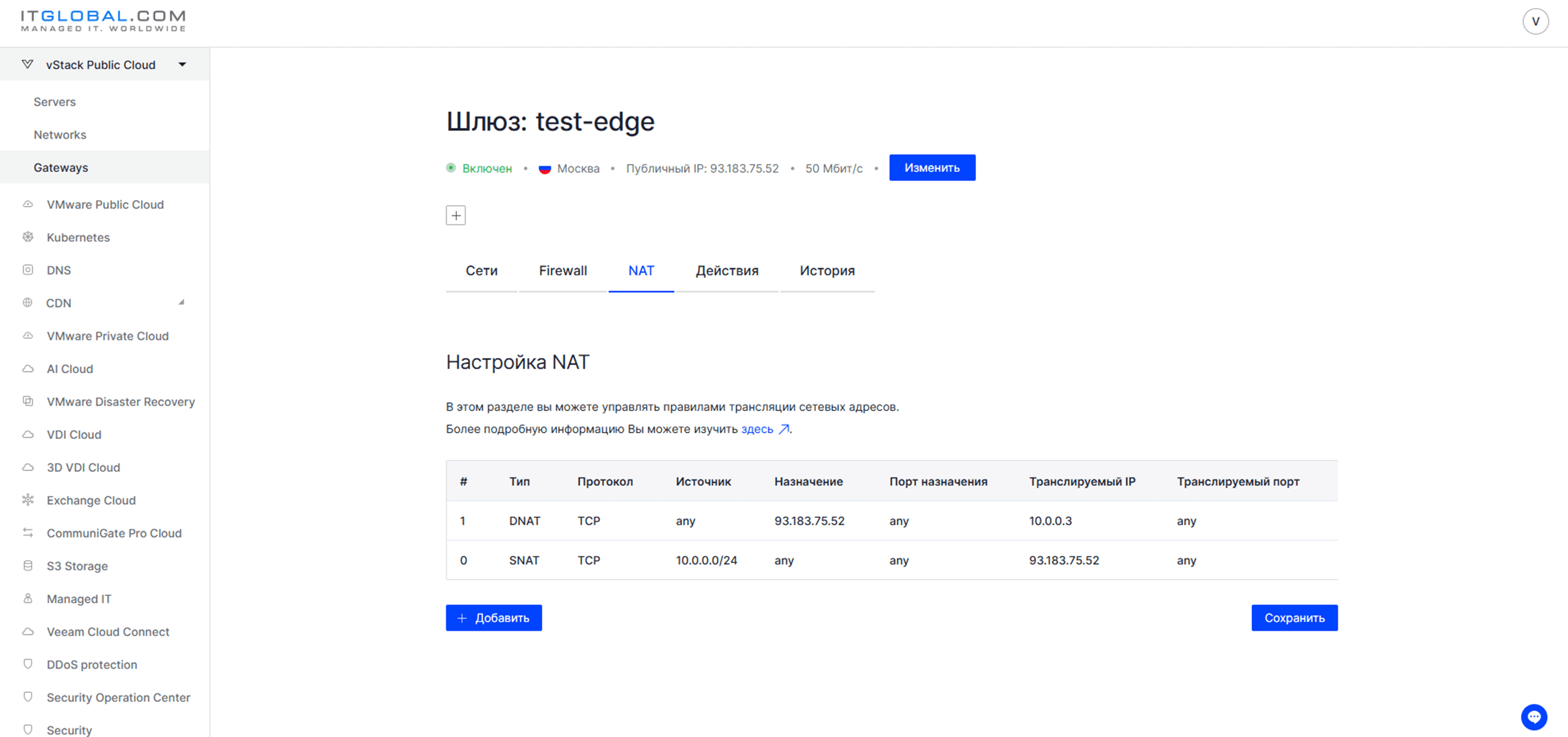The height and width of the screenshot is (737, 1568).
Task: Click the CDN globe icon
Action: pyautogui.click(x=28, y=303)
